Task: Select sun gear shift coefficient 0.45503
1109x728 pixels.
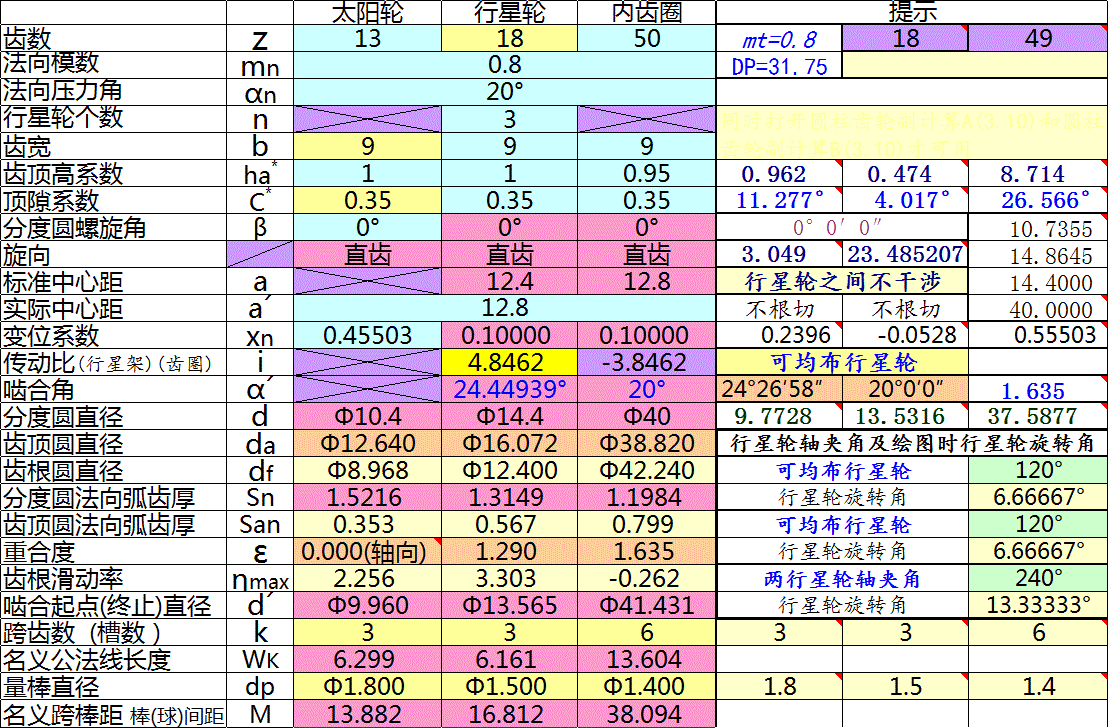Action: click(367, 335)
